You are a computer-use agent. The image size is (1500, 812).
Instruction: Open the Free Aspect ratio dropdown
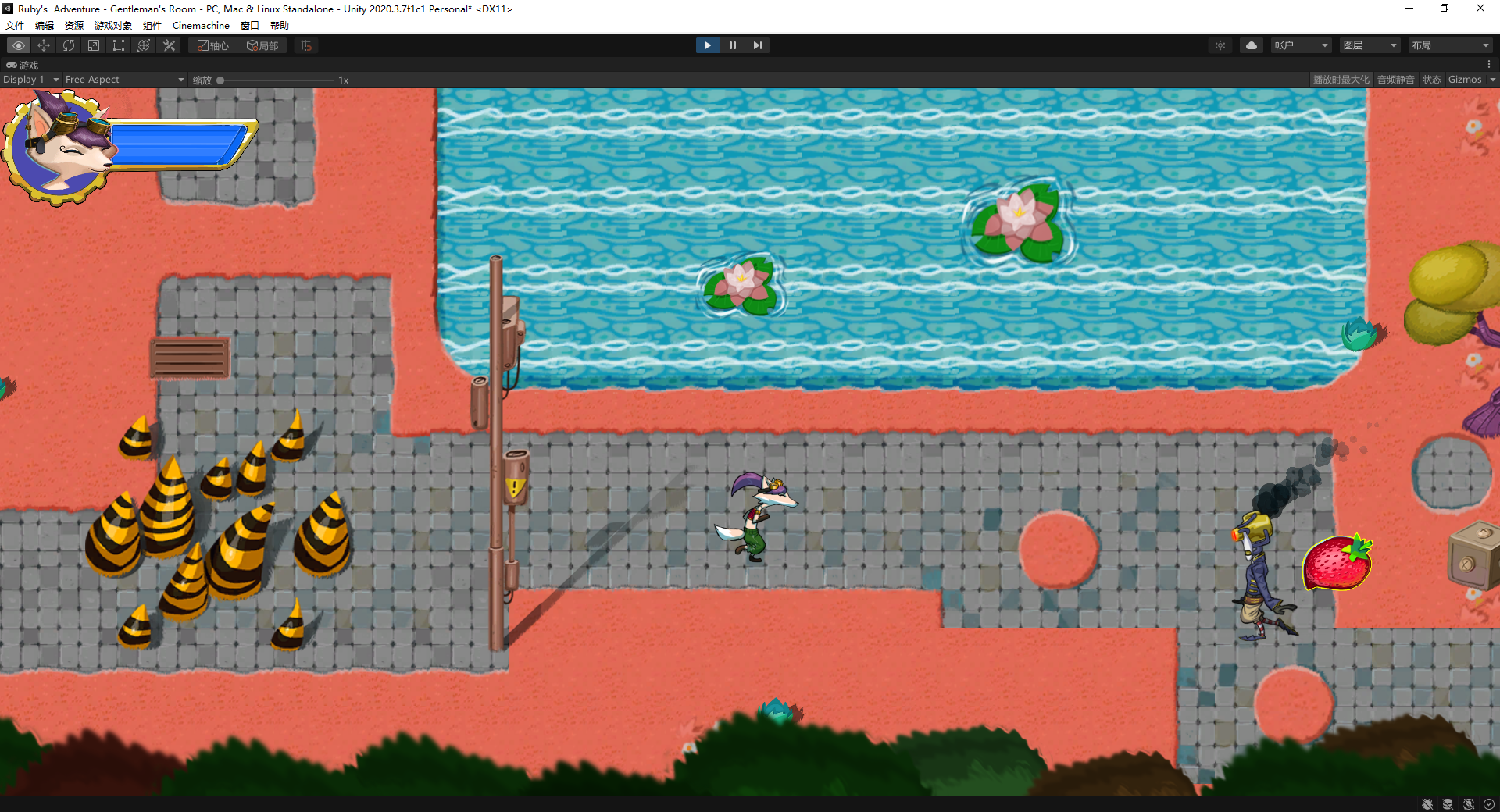pyautogui.click(x=124, y=80)
